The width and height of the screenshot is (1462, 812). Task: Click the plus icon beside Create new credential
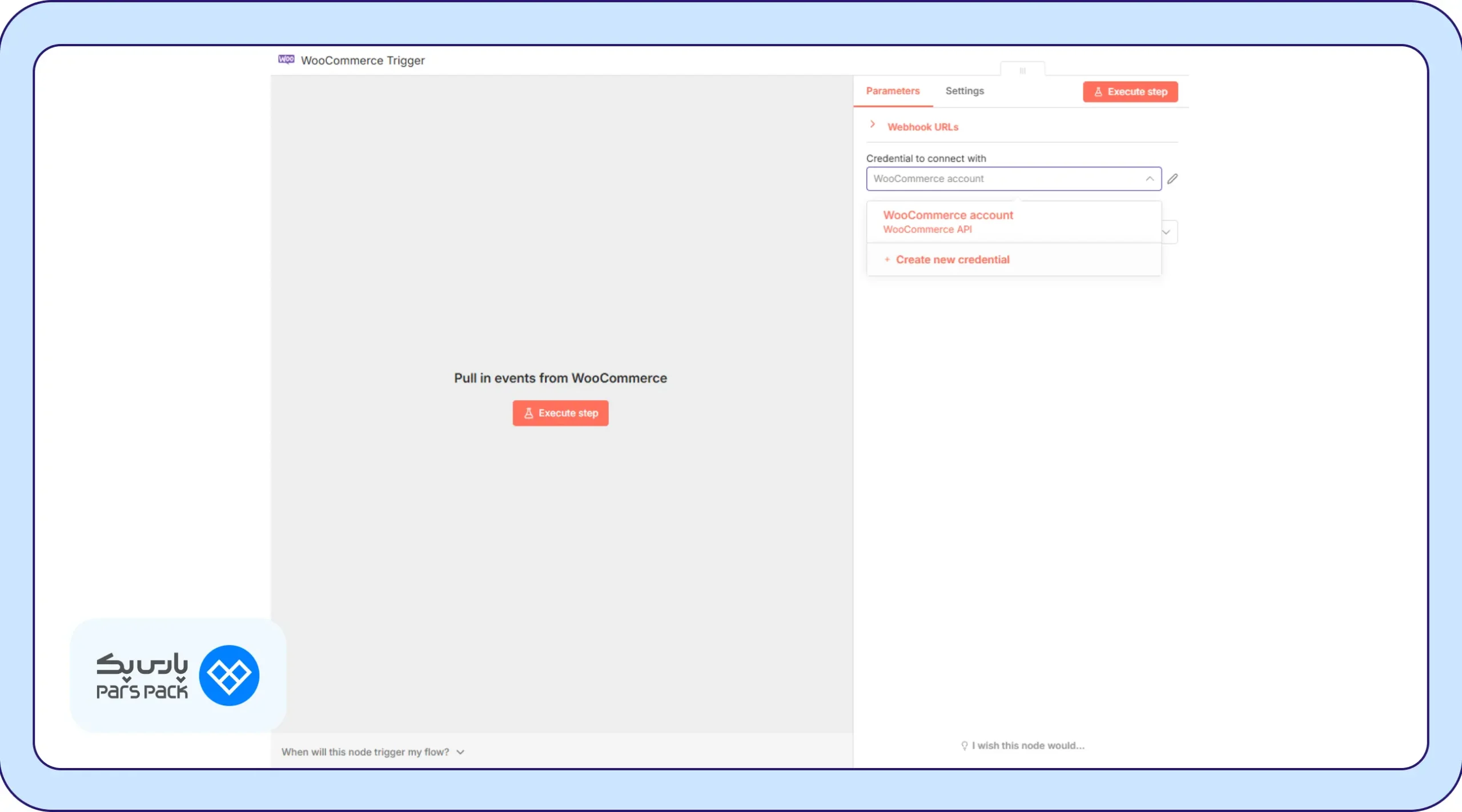click(x=887, y=260)
